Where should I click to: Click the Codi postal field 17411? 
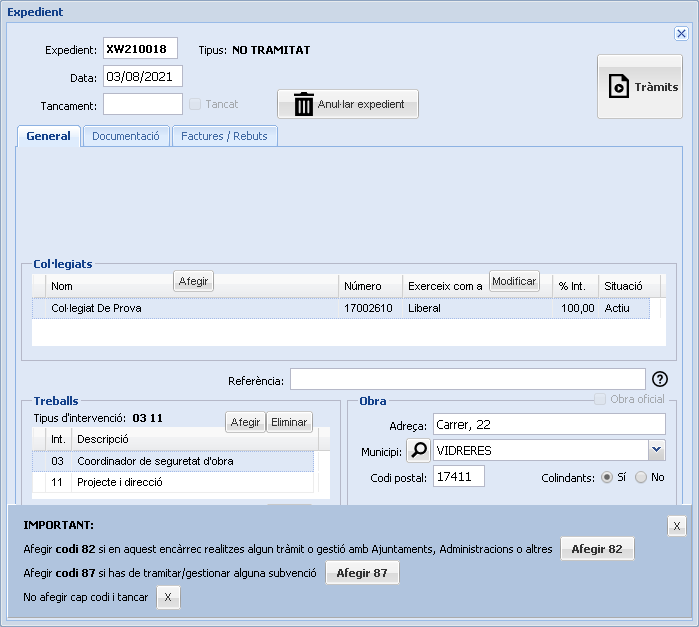(x=459, y=476)
